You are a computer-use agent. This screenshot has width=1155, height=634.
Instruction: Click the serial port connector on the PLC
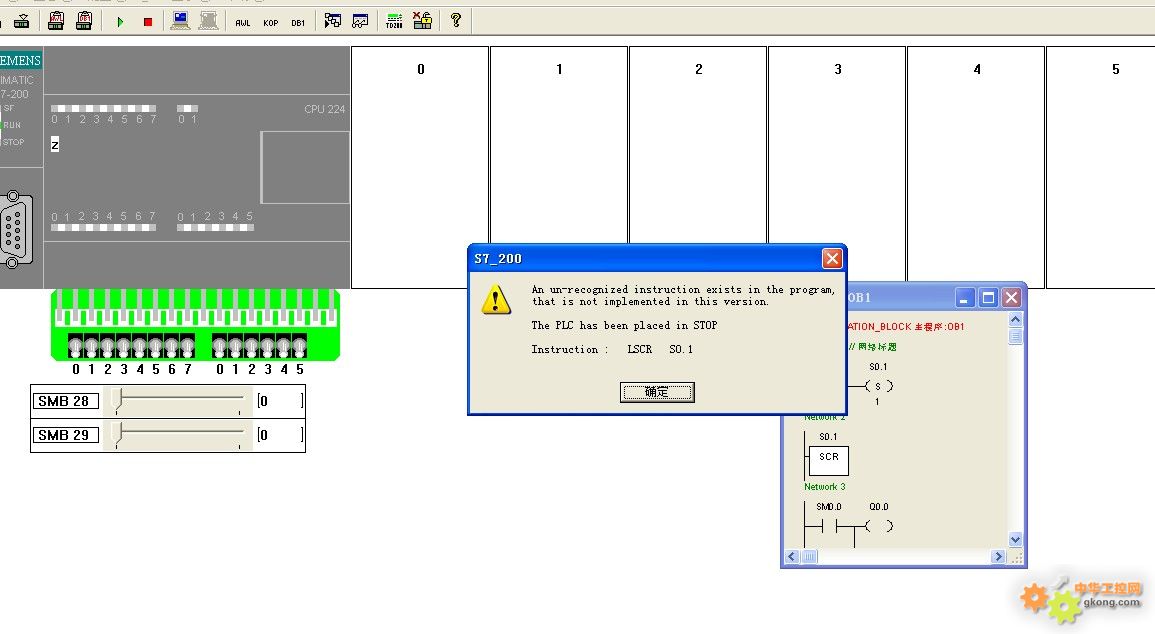click(x=16, y=229)
